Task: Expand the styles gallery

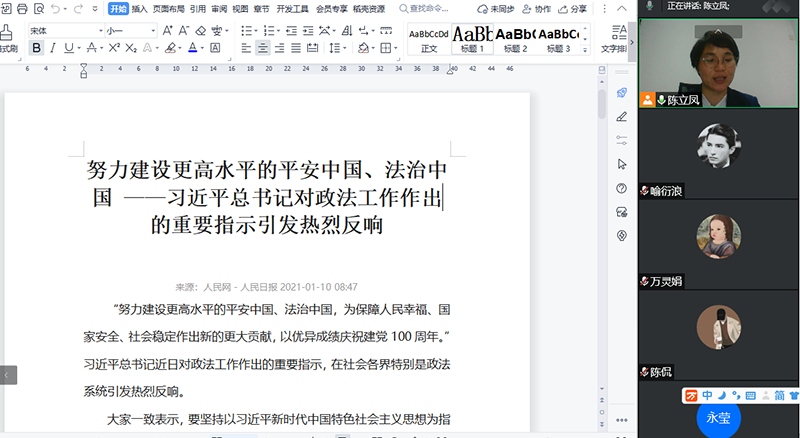Action: [585, 50]
